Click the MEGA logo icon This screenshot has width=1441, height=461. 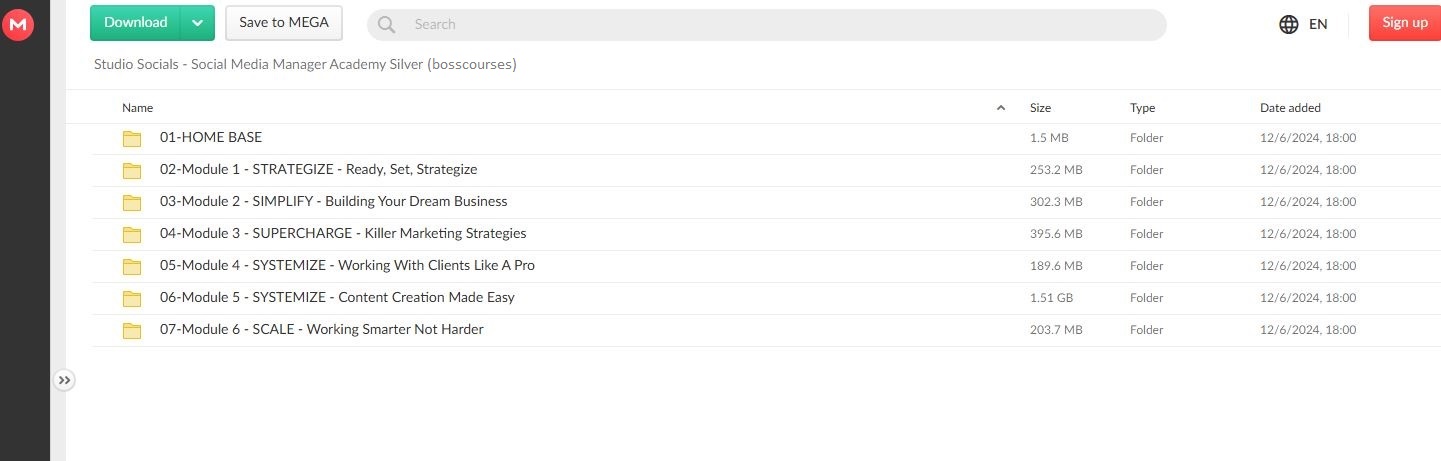coord(18,24)
